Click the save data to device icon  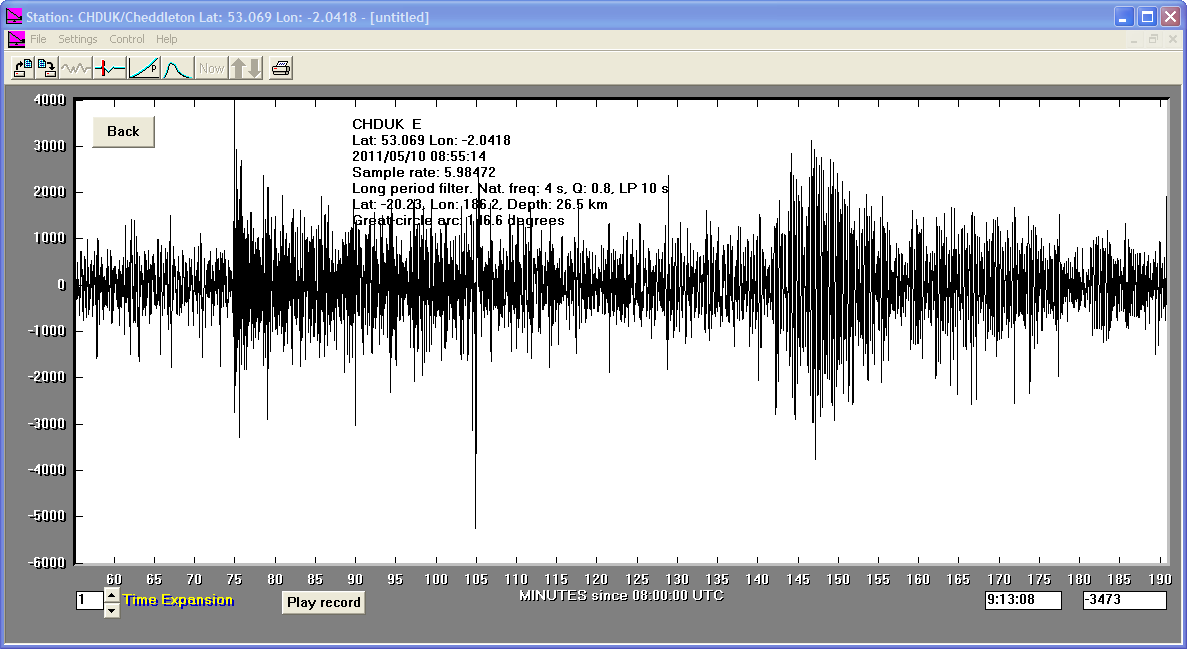tap(47, 68)
